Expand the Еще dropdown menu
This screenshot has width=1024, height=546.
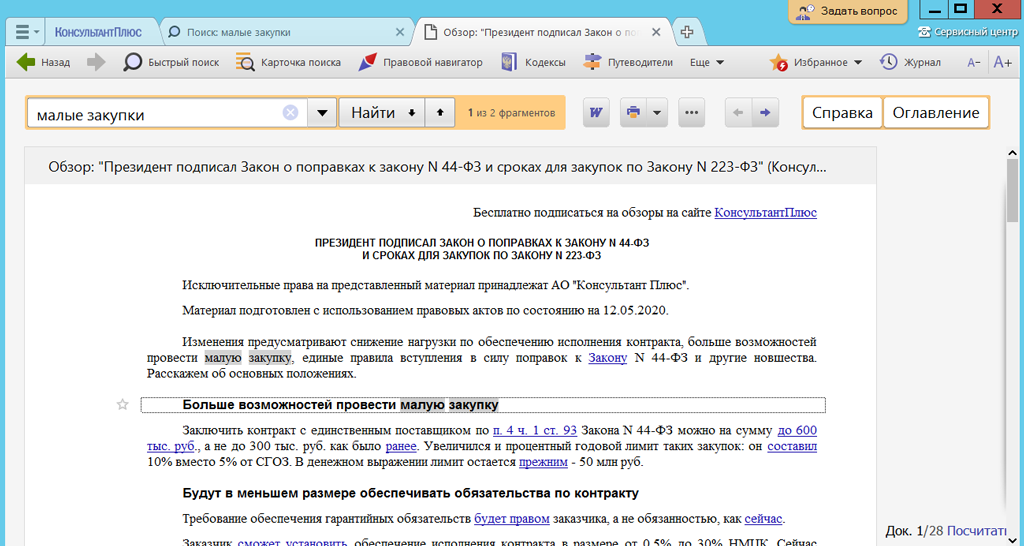pos(707,63)
